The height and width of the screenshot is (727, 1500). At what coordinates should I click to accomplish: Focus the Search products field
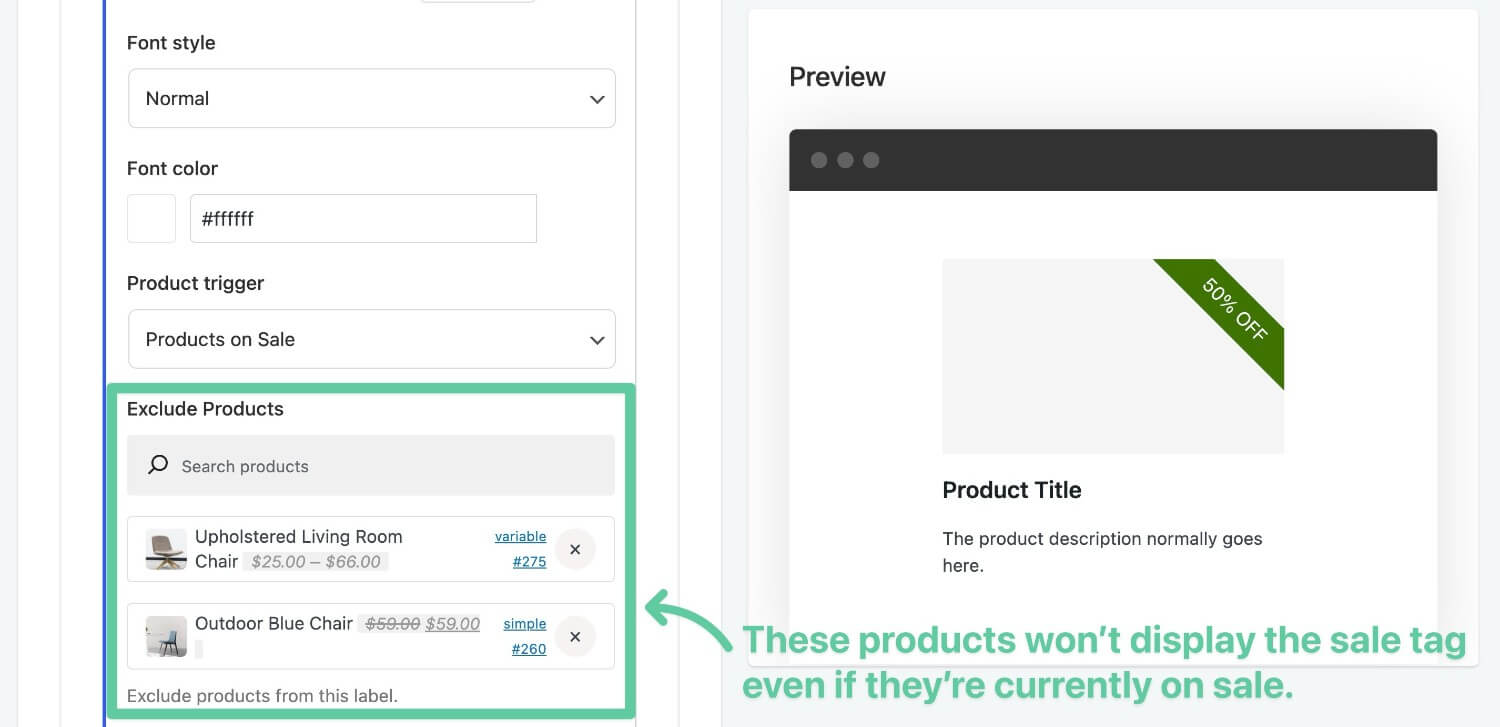pos(371,465)
